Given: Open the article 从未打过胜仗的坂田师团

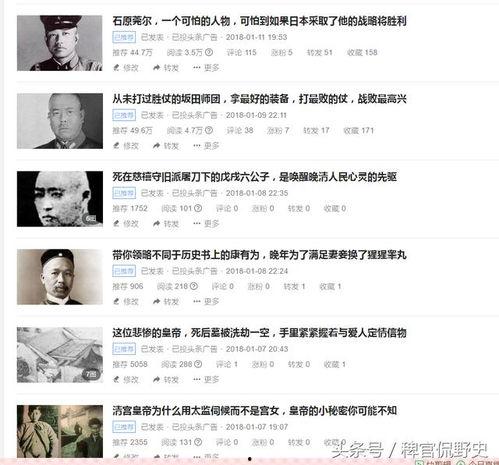Looking at the screenshot, I should 259,99.
